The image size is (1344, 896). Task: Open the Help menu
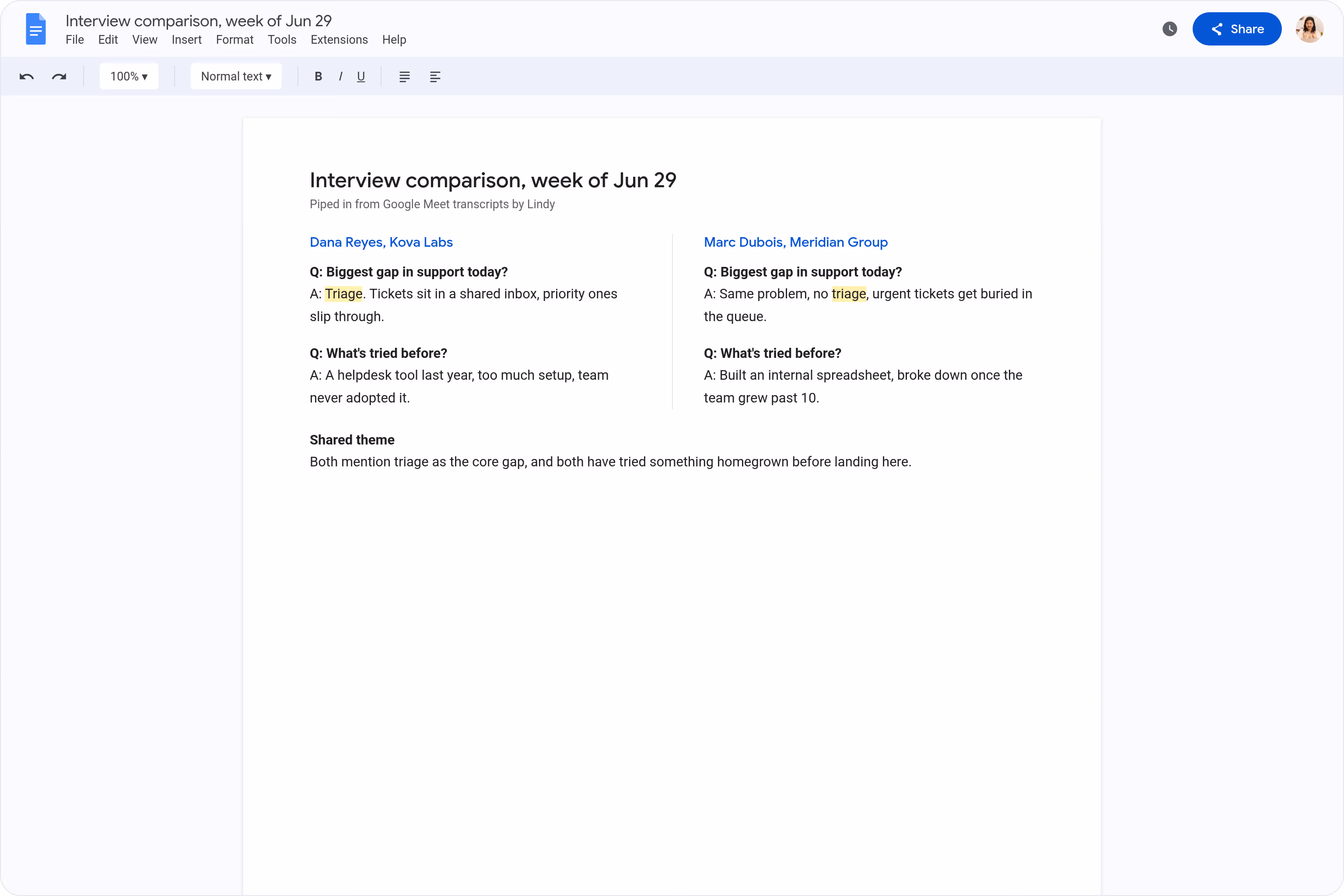(x=394, y=40)
